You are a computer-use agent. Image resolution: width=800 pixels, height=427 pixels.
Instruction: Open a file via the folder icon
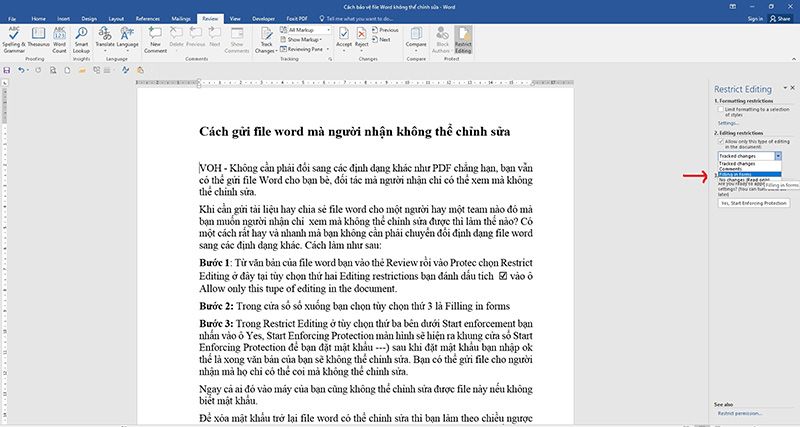(82, 70)
